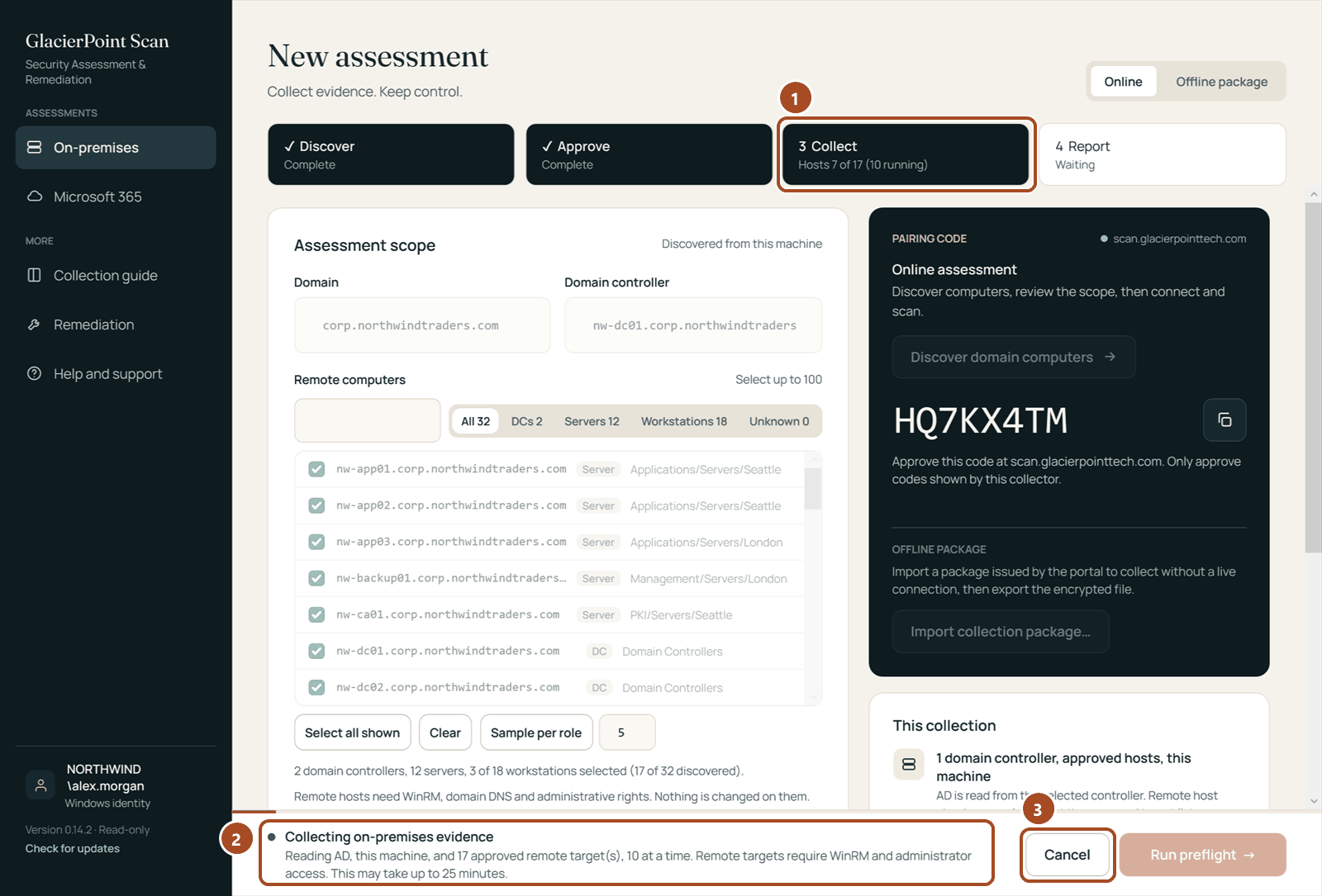Click the On-premises server icon in sidebar

tap(35, 147)
